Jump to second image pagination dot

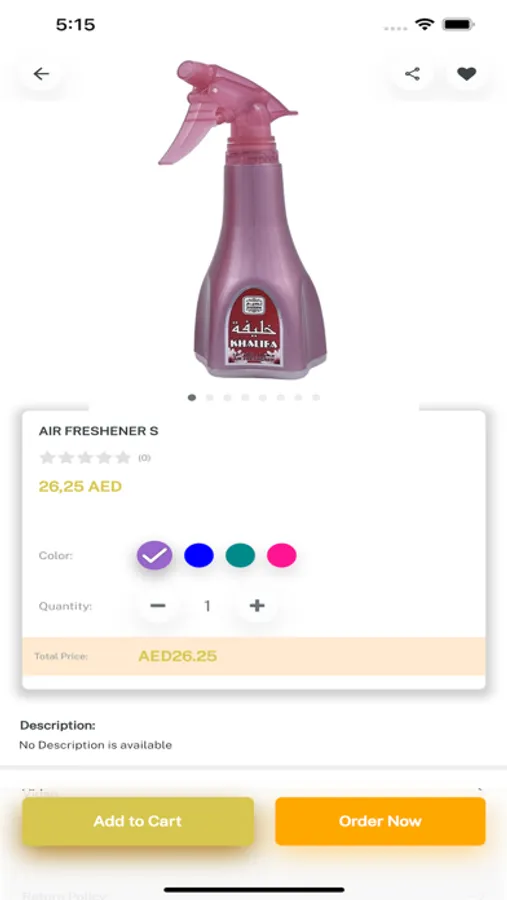(x=210, y=397)
